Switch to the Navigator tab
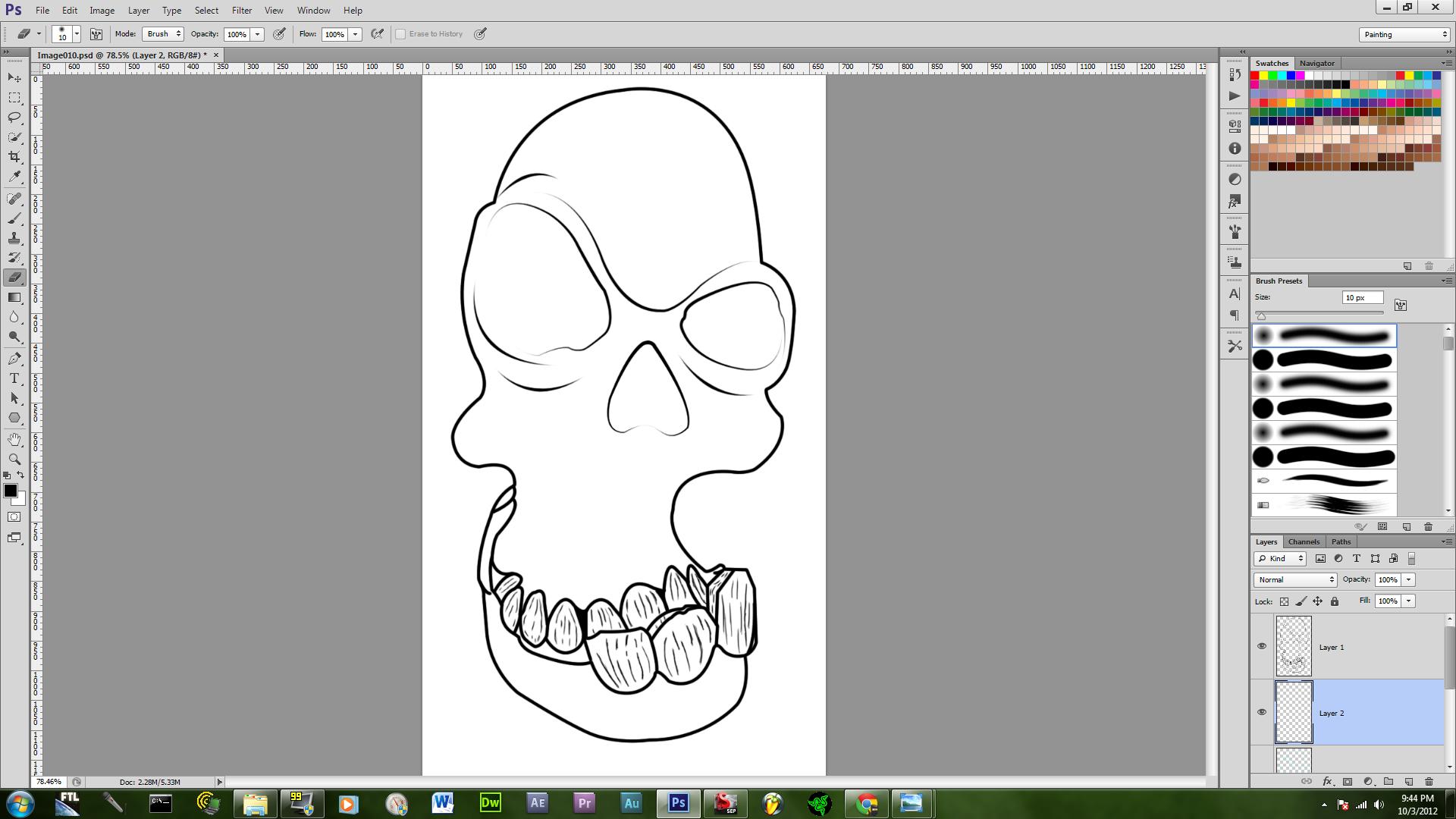Image resolution: width=1456 pixels, height=819 pixels. [x=1316, y=63]
